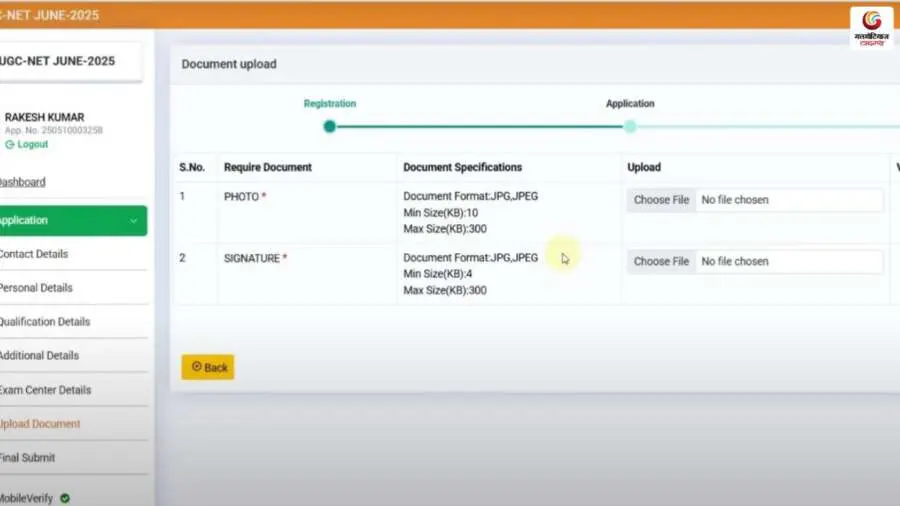This screenshot has width=900, height=506.
Task: Click the Require Document column header
Action: (267, 168)
